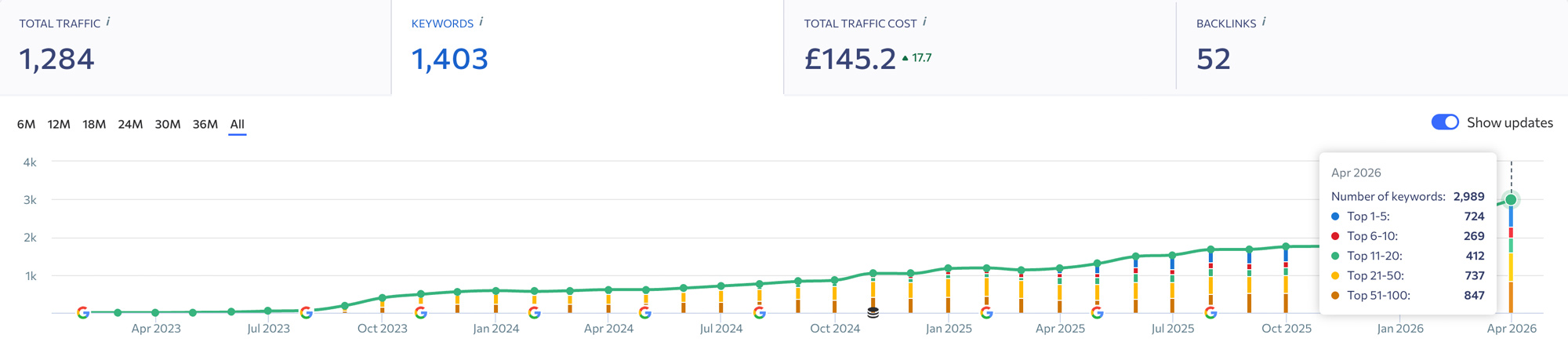The width and height of the screenshot is (1568, 353).
Task: Click the 2,989 keywords value in tooltip
Action: pos(1468,196)
